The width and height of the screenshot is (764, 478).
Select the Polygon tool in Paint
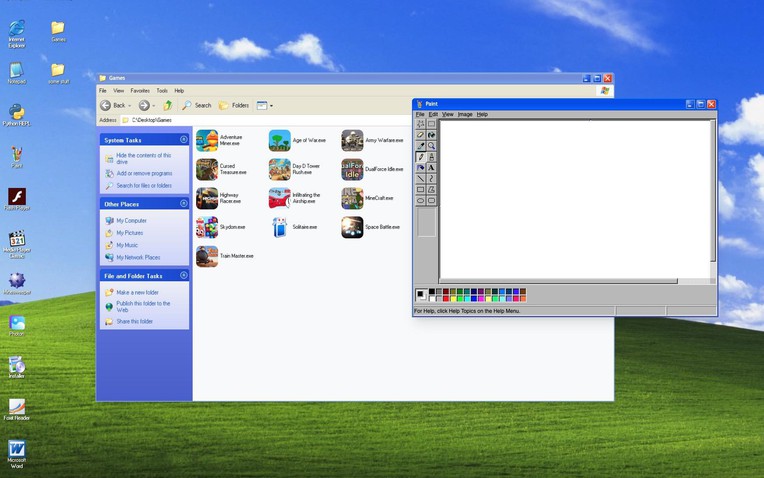(x=431, y=190)
